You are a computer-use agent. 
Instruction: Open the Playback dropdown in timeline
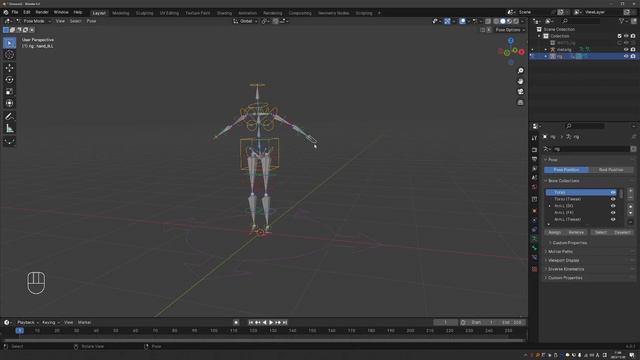tap(28, 322)
